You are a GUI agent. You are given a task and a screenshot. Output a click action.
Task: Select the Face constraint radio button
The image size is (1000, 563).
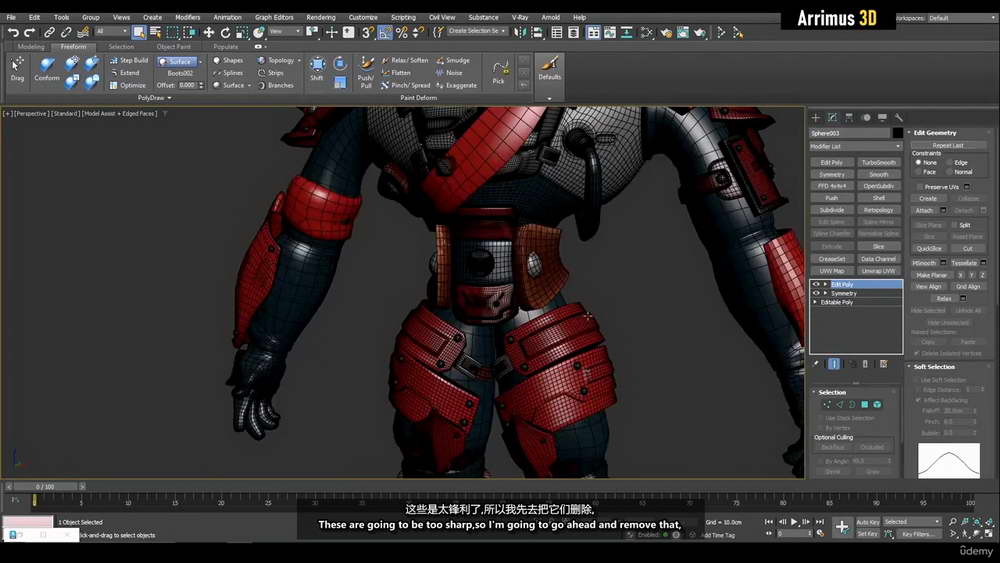click(918, 172)
